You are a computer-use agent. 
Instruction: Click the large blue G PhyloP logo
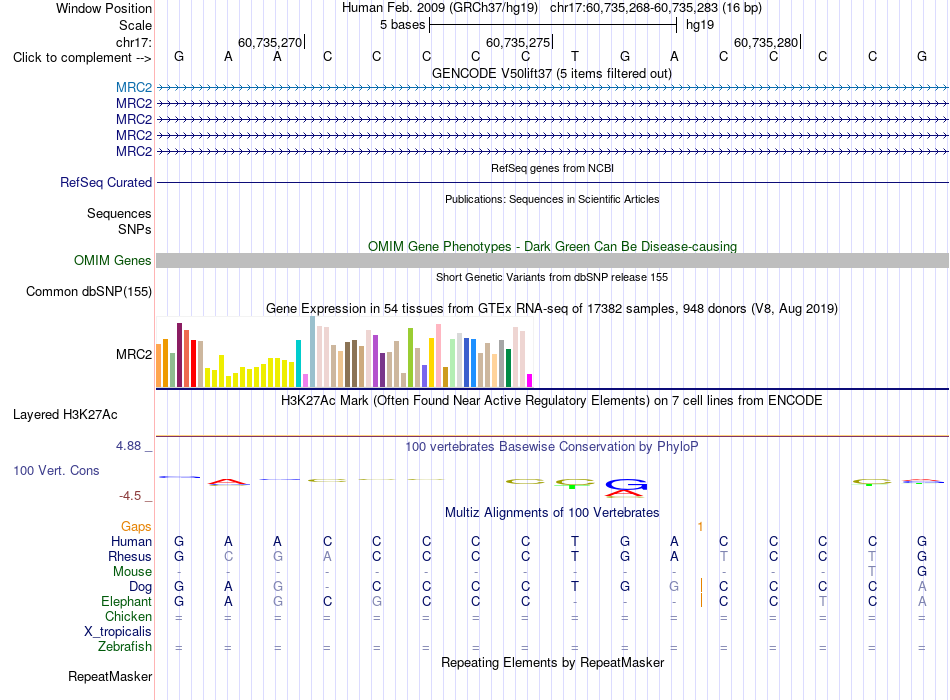click(626, 484)
